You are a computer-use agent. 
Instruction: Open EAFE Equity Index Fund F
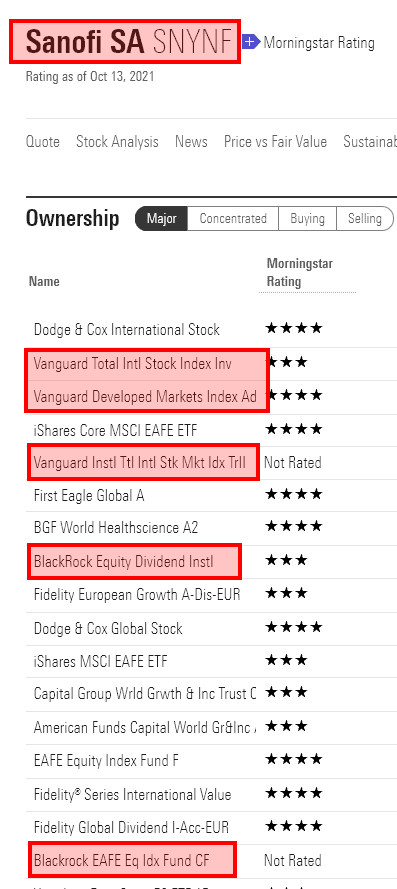tap(106, 760)
